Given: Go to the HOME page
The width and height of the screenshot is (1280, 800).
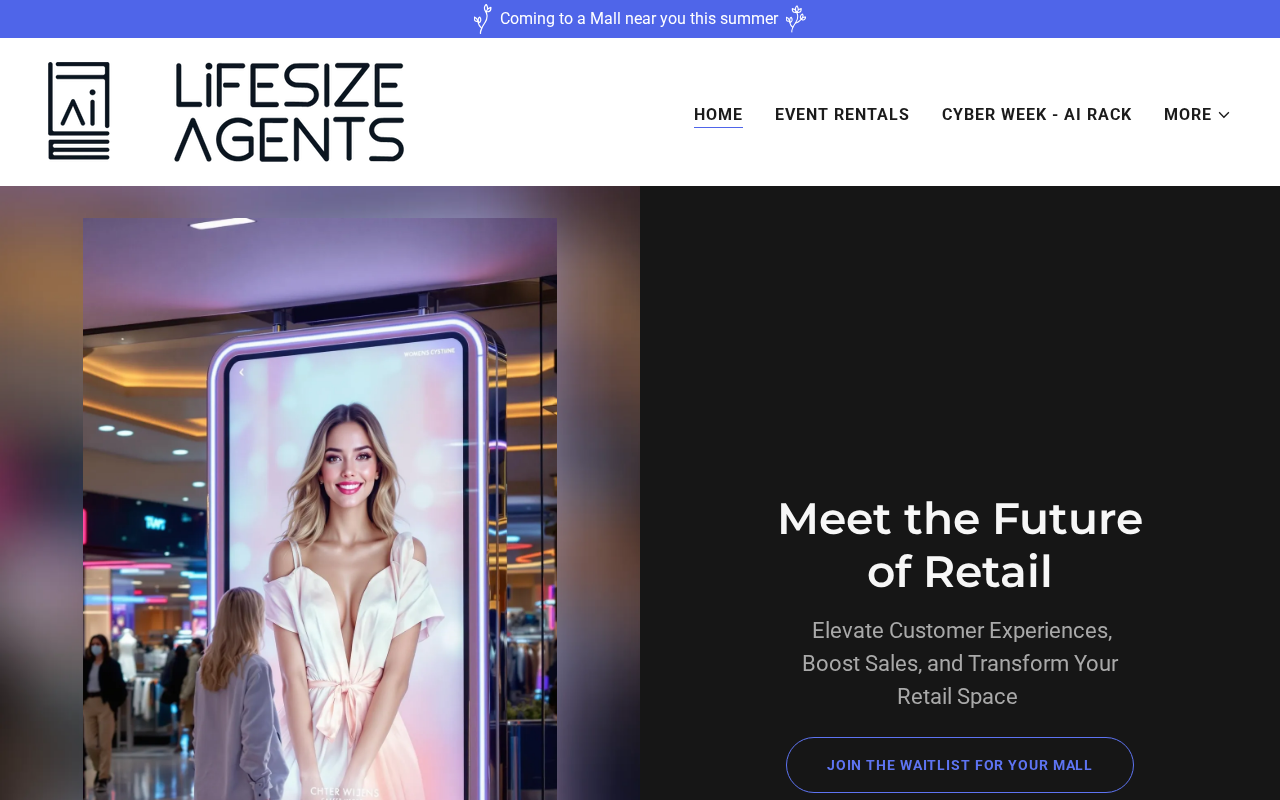Looking at the screenshot, I should pyautogui.click(x=718, y=115).
